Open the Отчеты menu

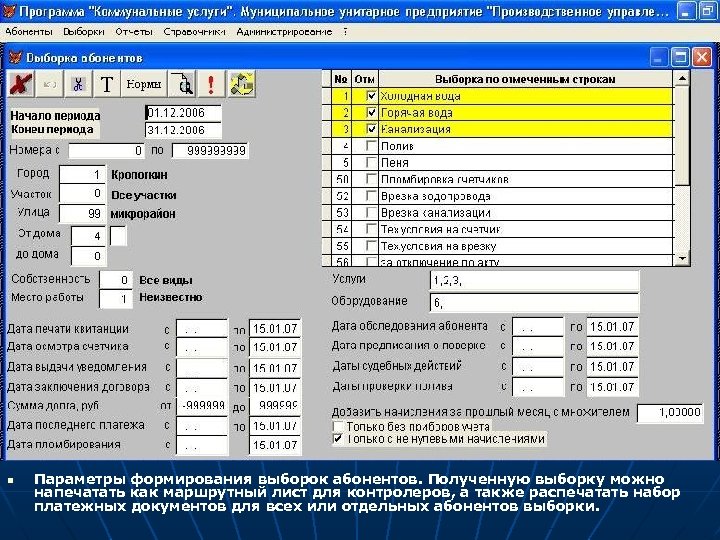click(x=134, y=32)
